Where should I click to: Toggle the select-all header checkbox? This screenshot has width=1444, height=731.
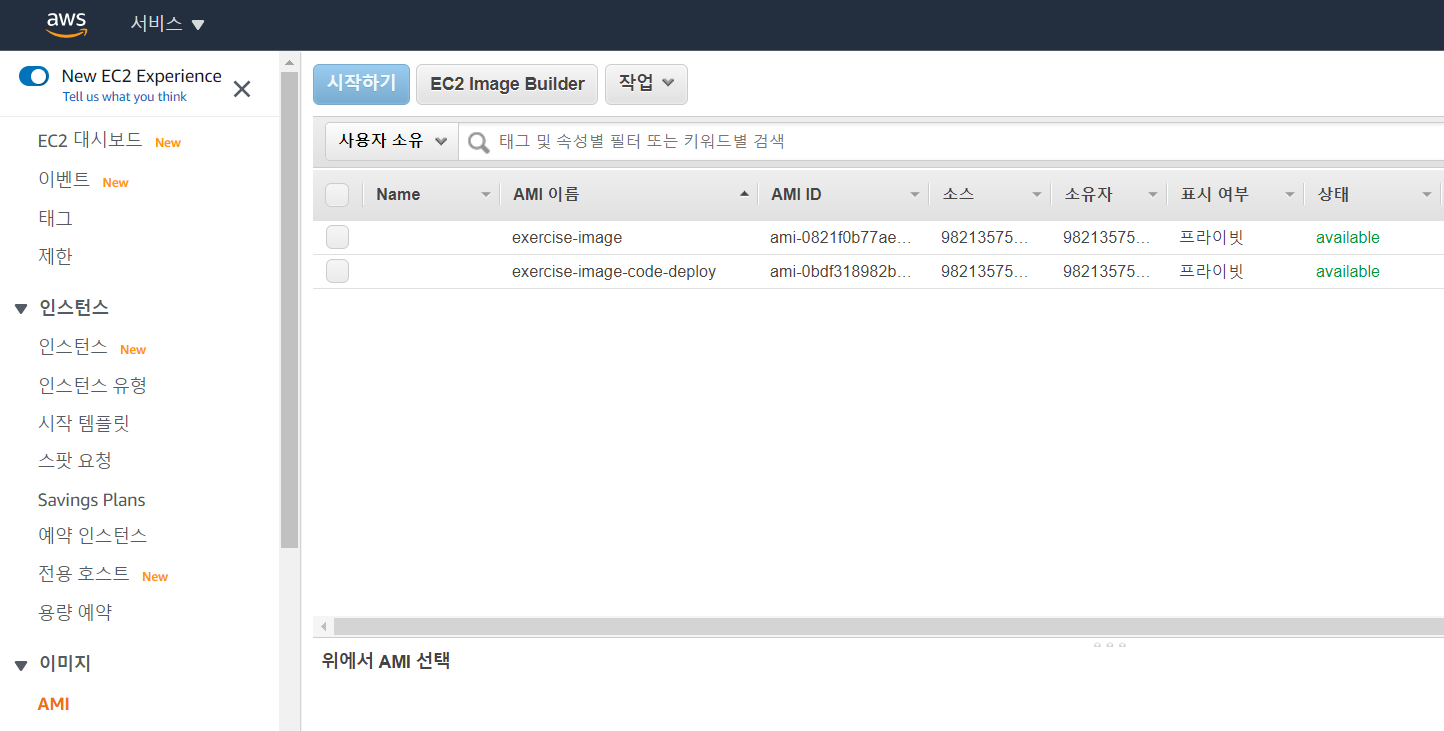337,195
